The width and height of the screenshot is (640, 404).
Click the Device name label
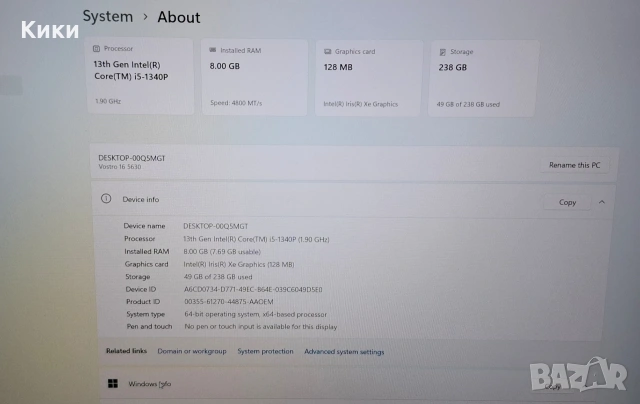coord(144,226)
